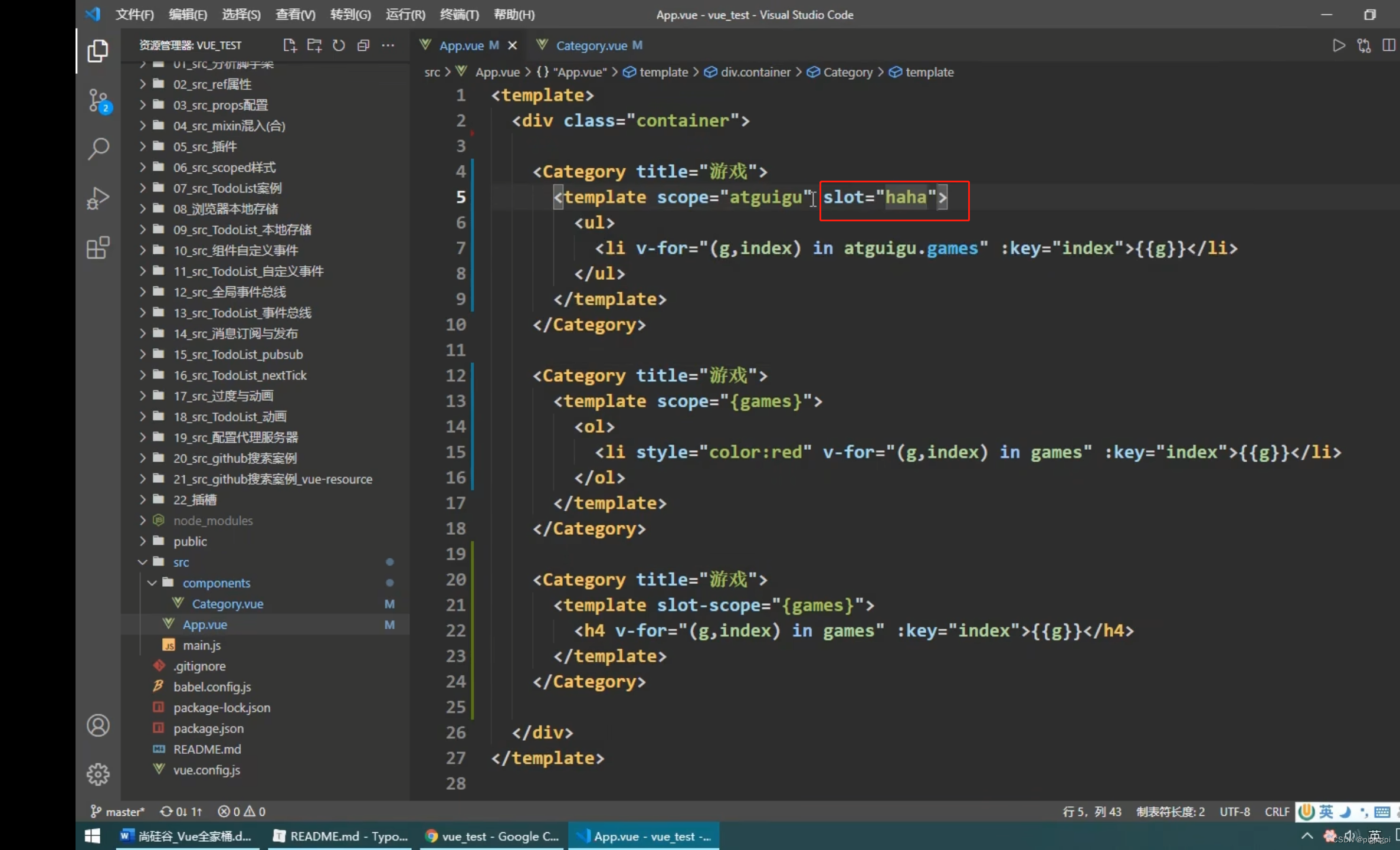Open the Source Control view
This screenshot has height=850, width=1400.
pyautogui.click(x=98, y=101)
